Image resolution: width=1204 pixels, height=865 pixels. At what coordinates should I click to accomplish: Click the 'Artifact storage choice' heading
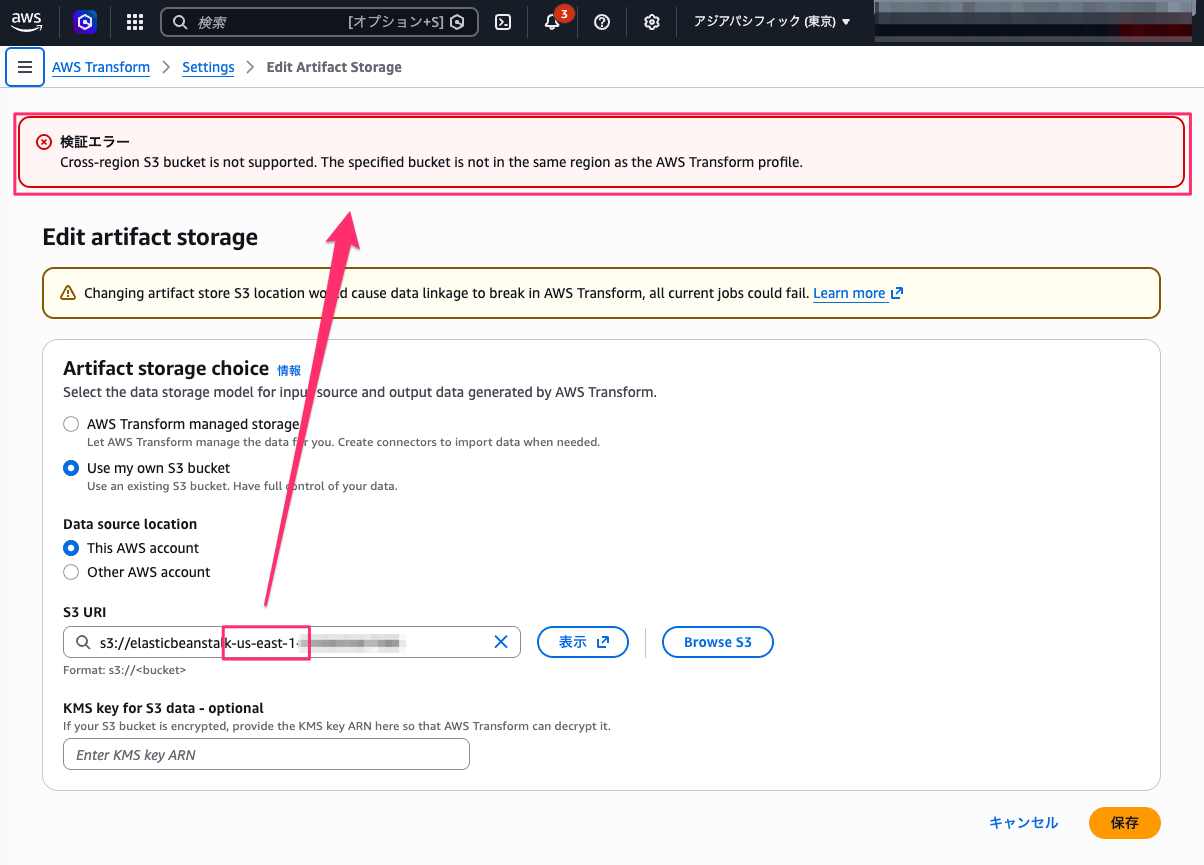pos(166,368)
